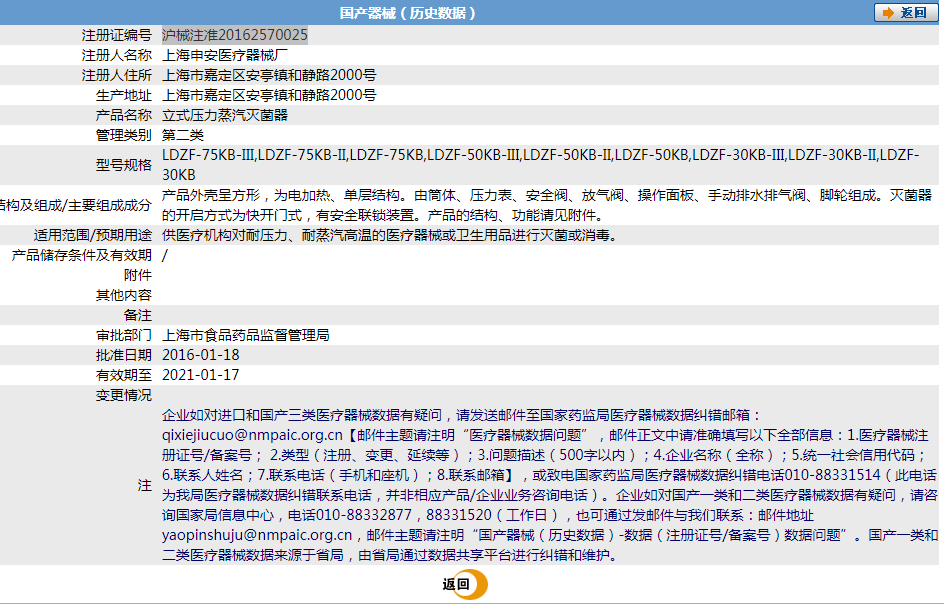Click the 型号规格 label

tap(124, 165)
